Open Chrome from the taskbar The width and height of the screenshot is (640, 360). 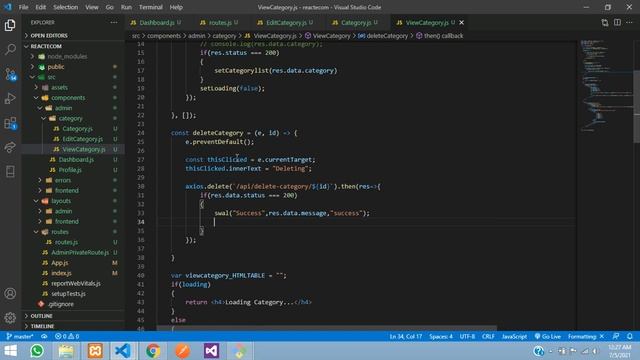153,351
